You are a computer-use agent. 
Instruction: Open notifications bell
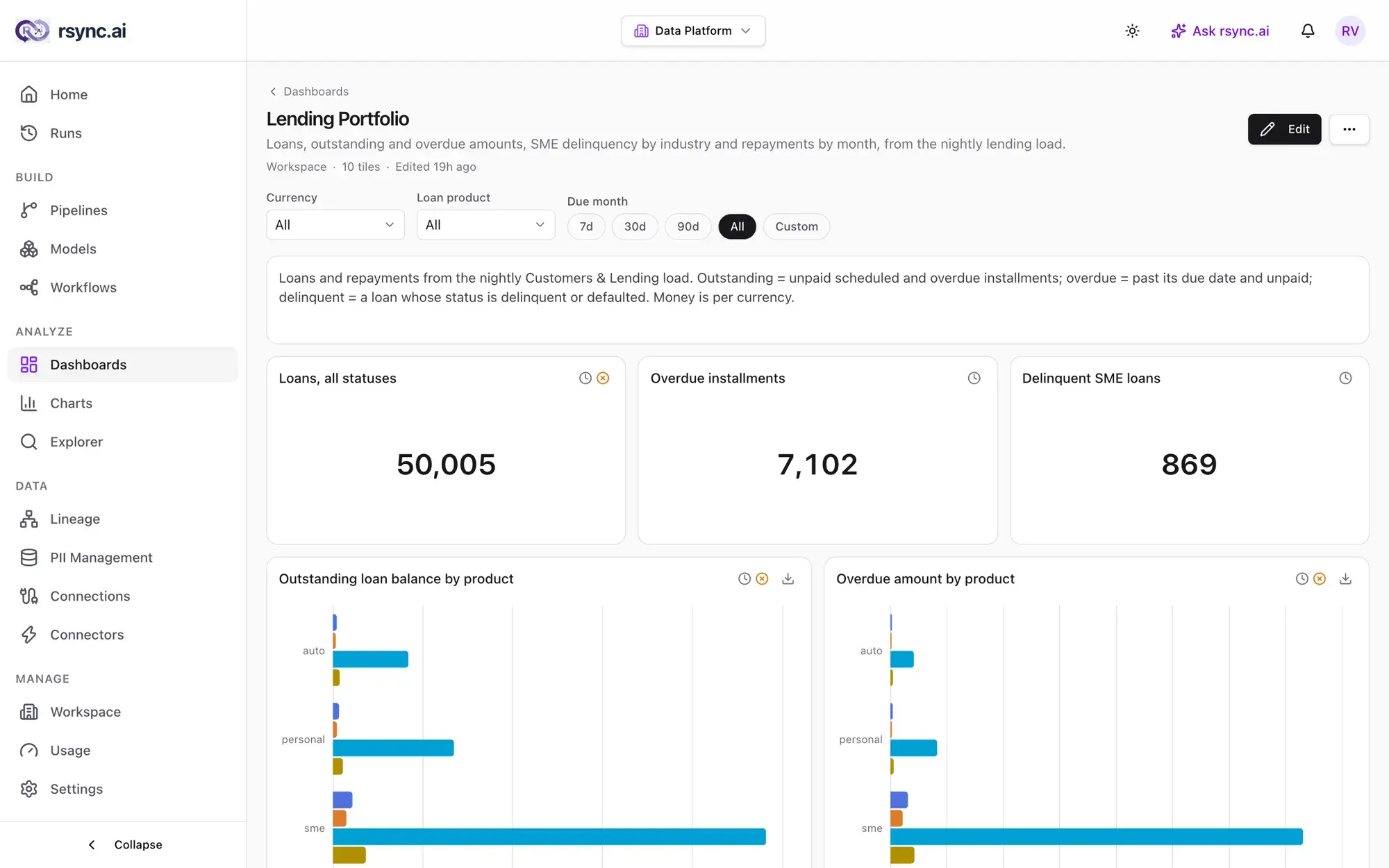tap(1308, 31)
